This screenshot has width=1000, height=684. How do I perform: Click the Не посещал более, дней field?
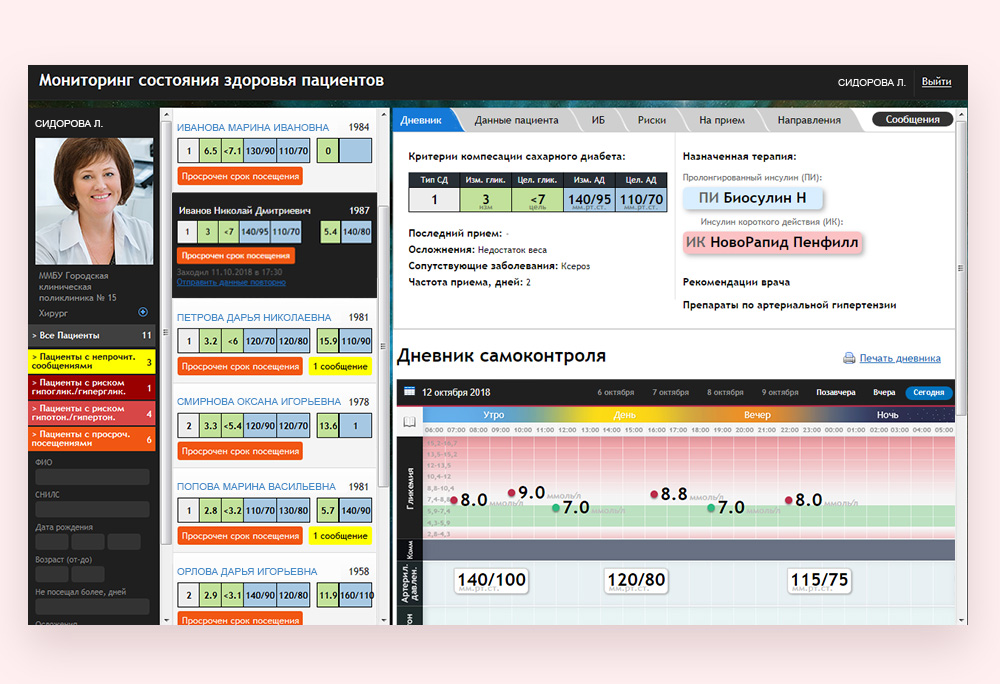92,606
